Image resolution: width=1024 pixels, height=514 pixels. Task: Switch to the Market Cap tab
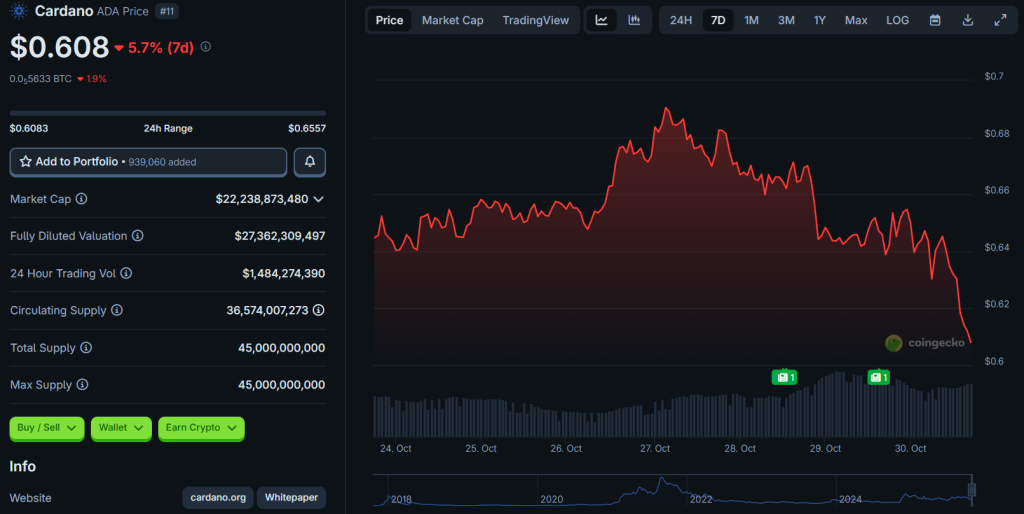click(x=452, y=20)
